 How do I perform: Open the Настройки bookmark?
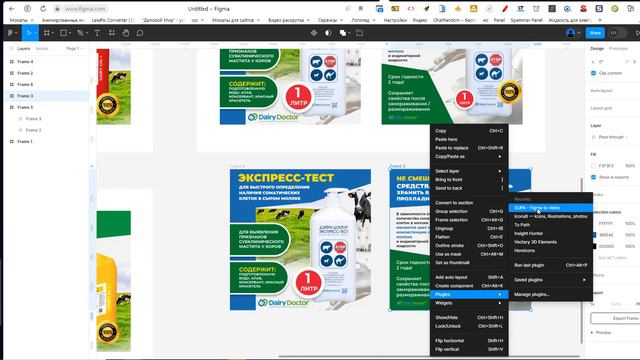[395, 20]
